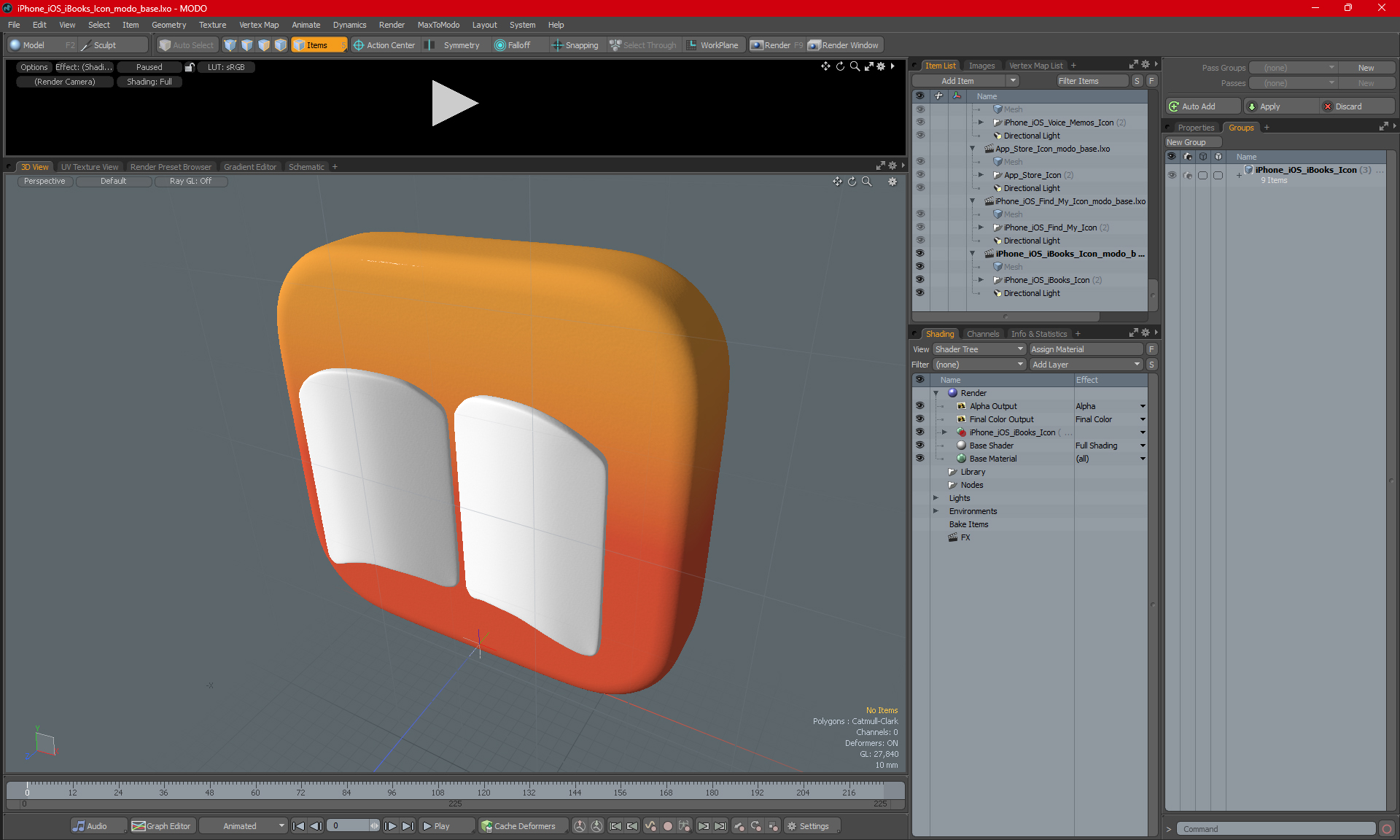
Task: Toggle visibility of App_Store_Icon item
Action: (919, 175)
